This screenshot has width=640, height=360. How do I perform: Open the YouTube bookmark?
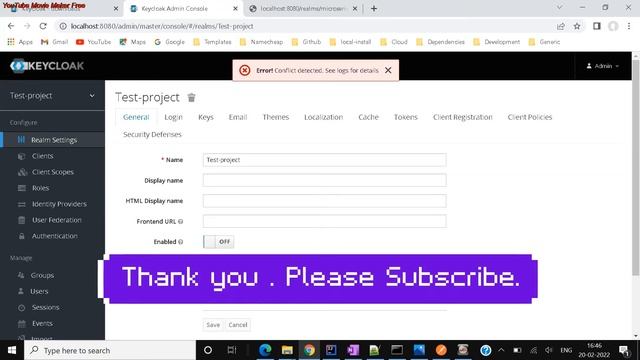(x=93, y=42)
